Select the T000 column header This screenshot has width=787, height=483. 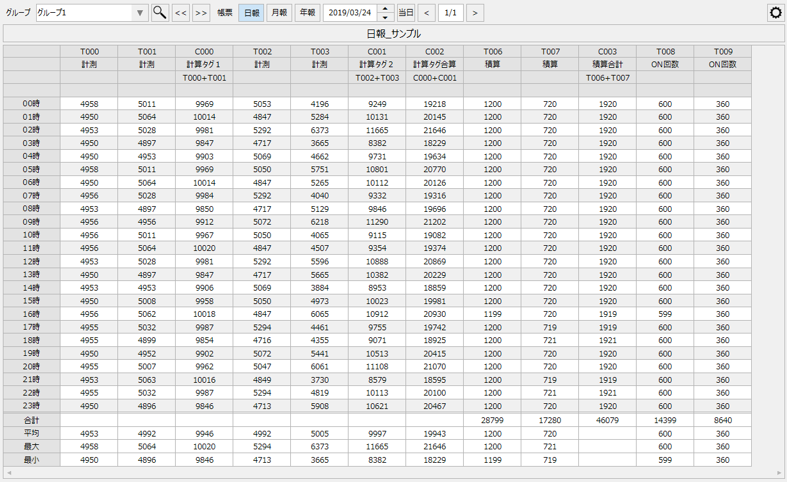click(89, 51)
